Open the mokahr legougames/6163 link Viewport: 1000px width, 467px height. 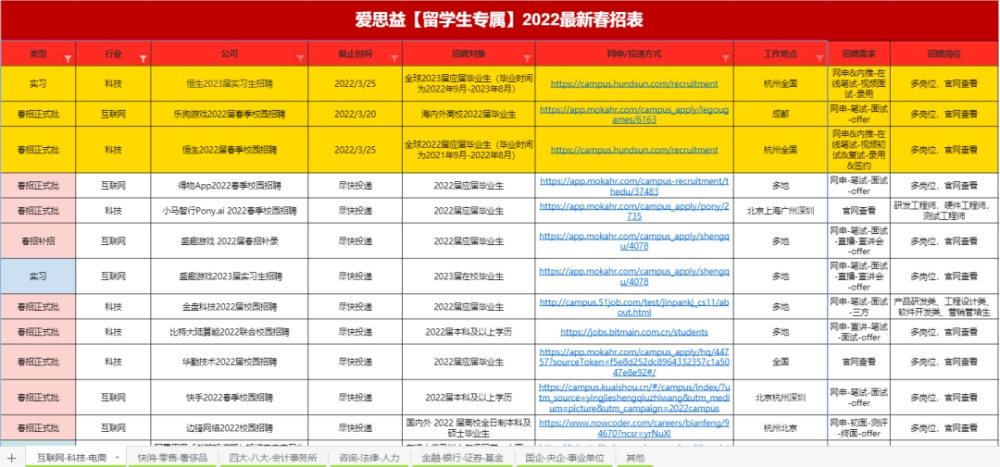[634, 114]
